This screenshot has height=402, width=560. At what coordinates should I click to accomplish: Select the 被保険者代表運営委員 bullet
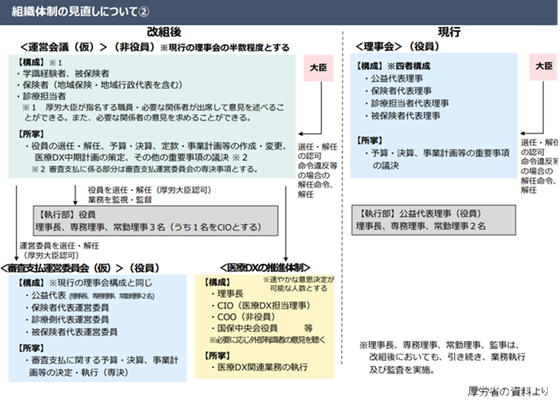point(71,332)
